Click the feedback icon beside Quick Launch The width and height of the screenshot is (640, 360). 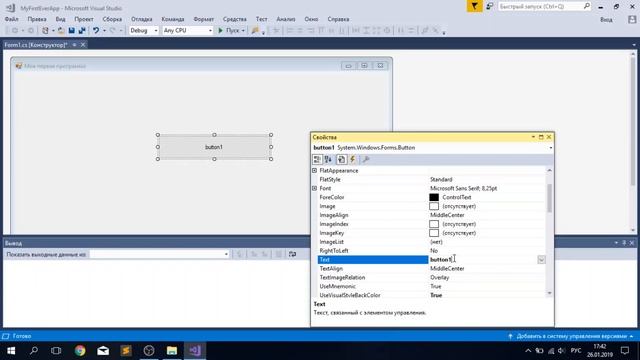489,6
